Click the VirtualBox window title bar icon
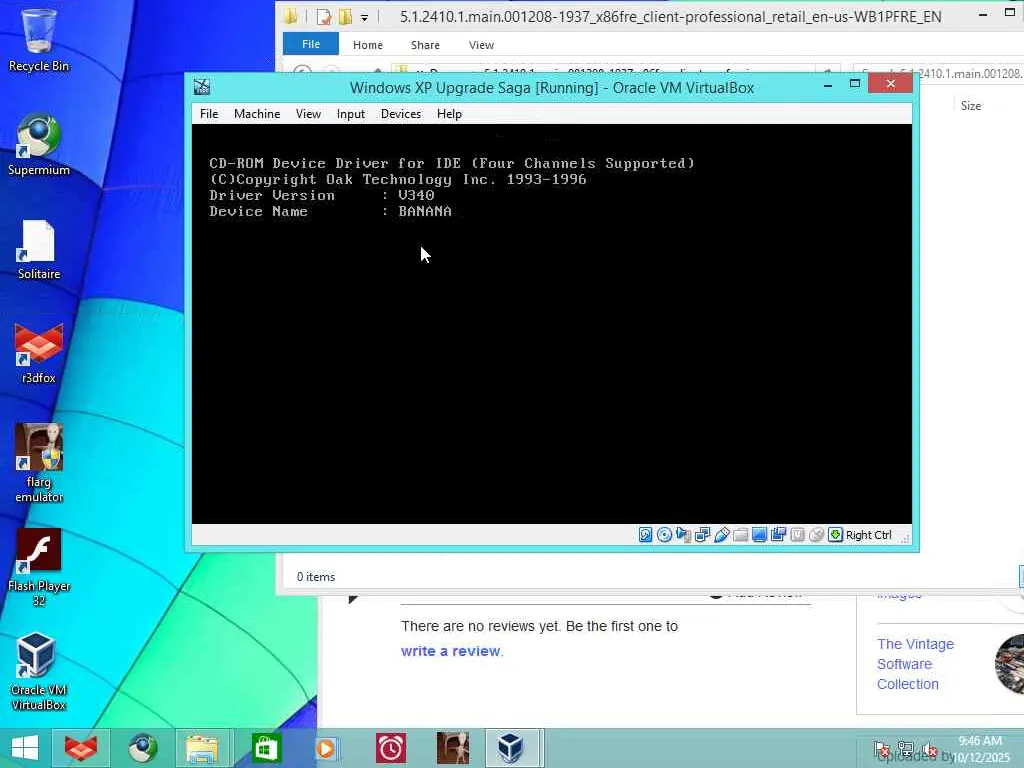 click(202, 87)
